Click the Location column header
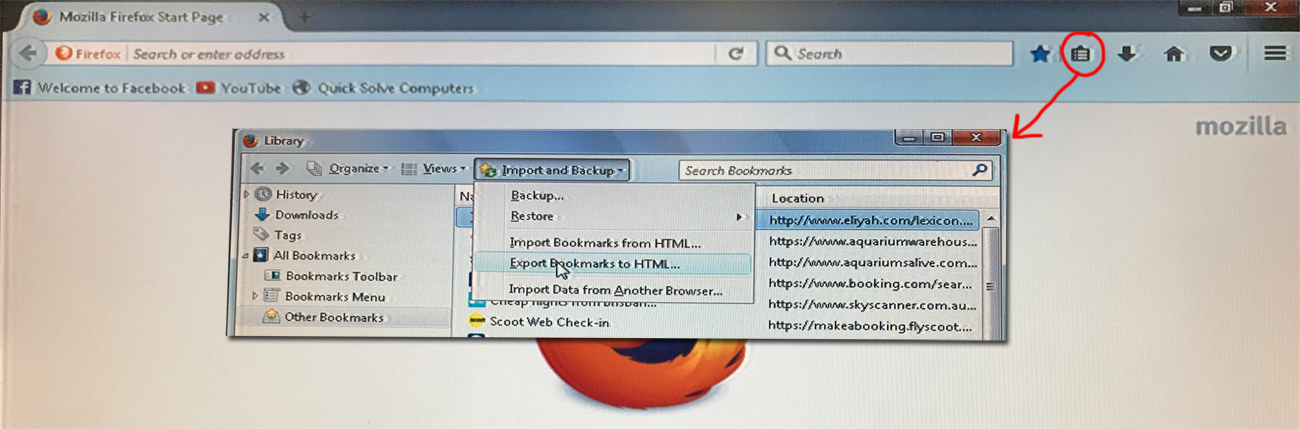Image resolution: width=1300 pixels, height=429 pixels. [798, 198]
